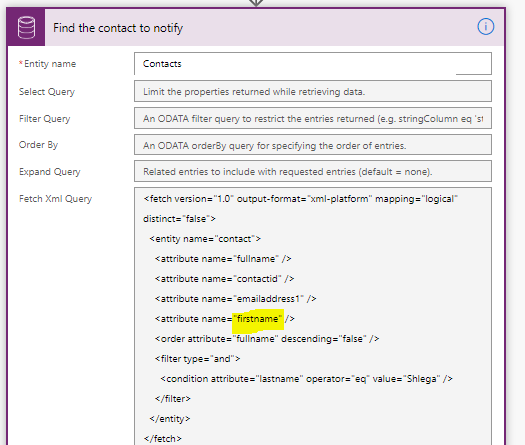The height and width of the screenshot is (445, 525).
Task: Click the 'Find the contact to notify' title
Action: coord(118,28)
